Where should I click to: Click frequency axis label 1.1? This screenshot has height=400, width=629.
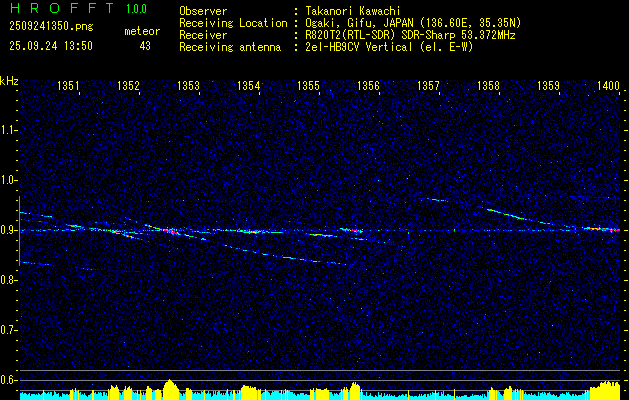8,130
